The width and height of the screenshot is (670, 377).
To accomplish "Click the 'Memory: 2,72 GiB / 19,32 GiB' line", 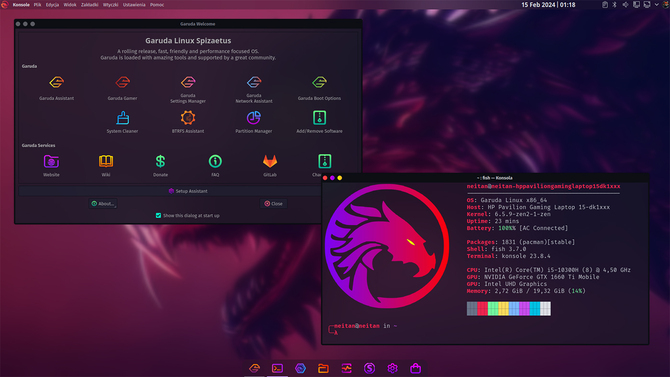I will pos(526,291).
